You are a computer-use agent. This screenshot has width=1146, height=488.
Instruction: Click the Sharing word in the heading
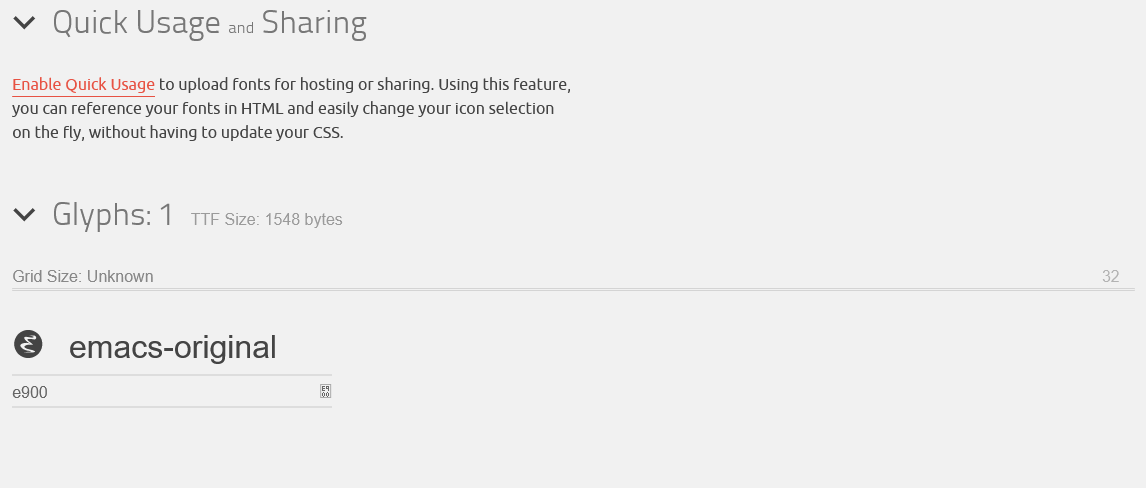(x=314, y=23)
